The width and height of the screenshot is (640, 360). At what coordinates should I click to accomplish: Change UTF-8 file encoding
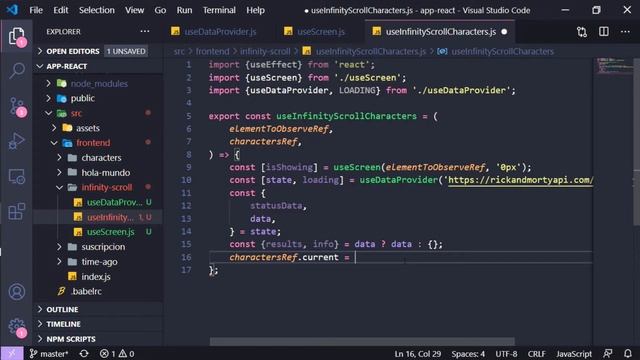(506, 353)
